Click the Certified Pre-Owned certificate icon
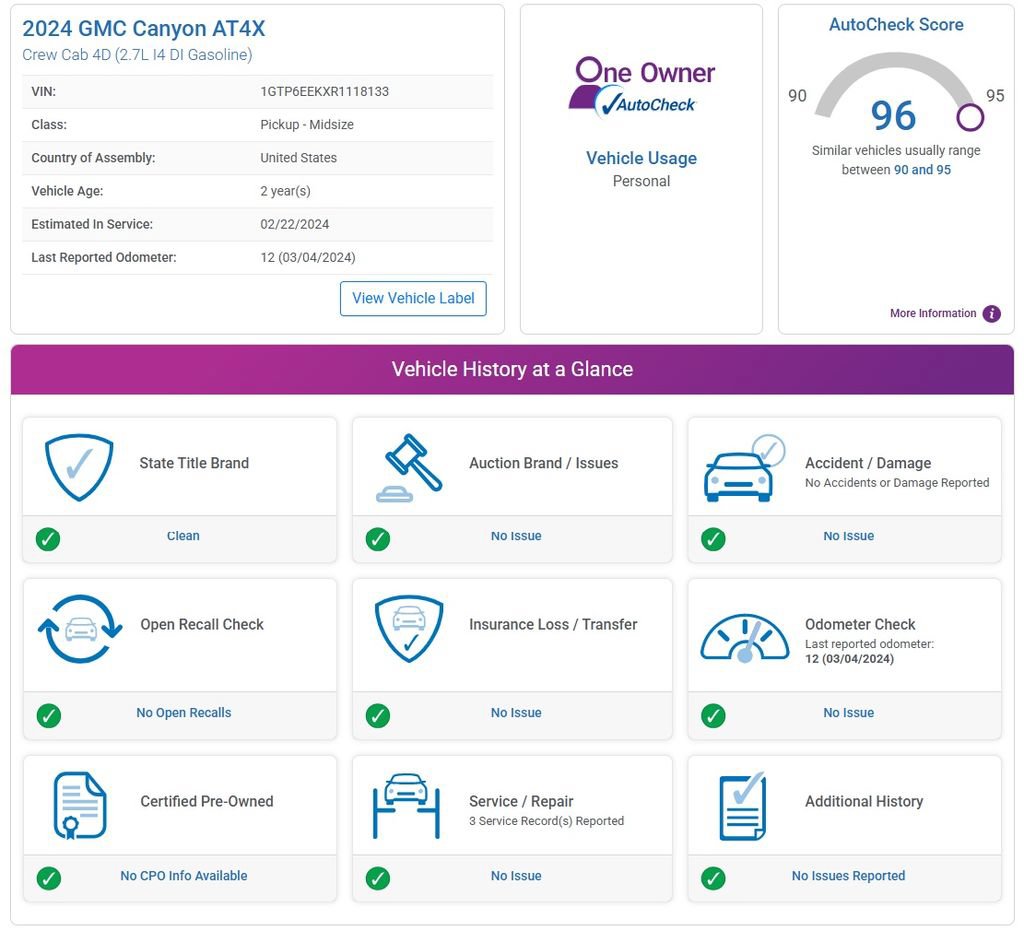 (x=80, y=805)
